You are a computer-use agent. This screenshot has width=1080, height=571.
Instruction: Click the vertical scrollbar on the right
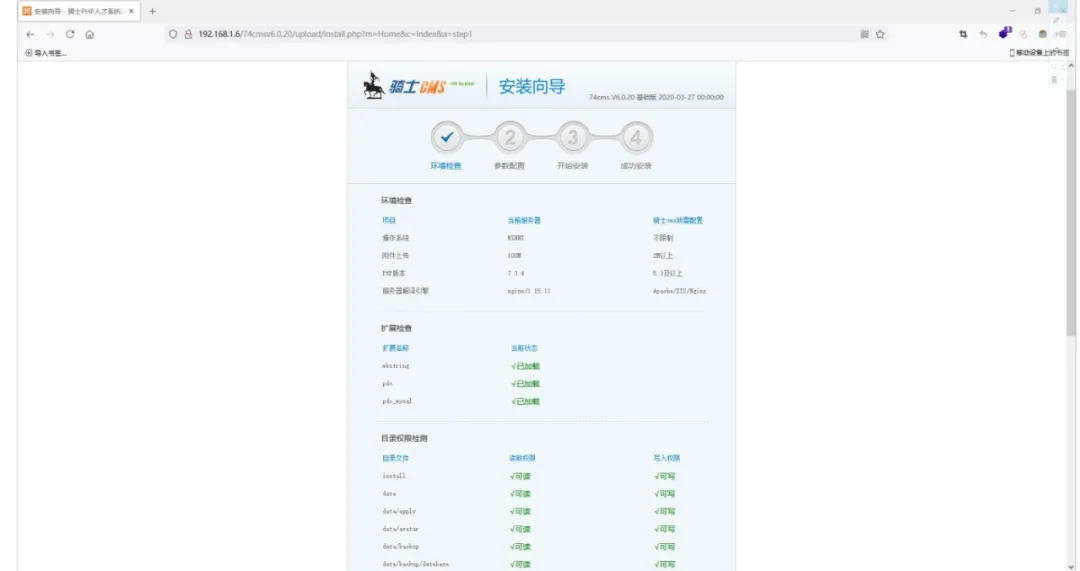[1071, 200]
